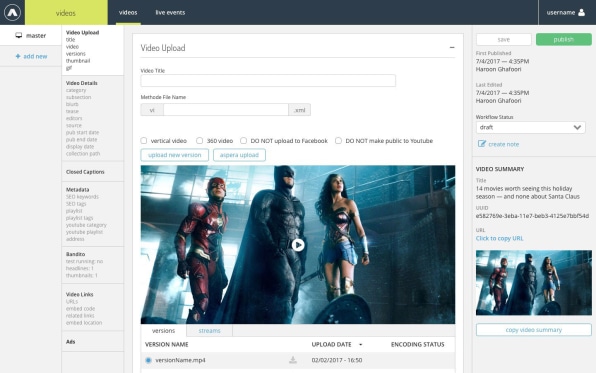
Task: Play the video preview with the play button
Action: click(298, 245)
